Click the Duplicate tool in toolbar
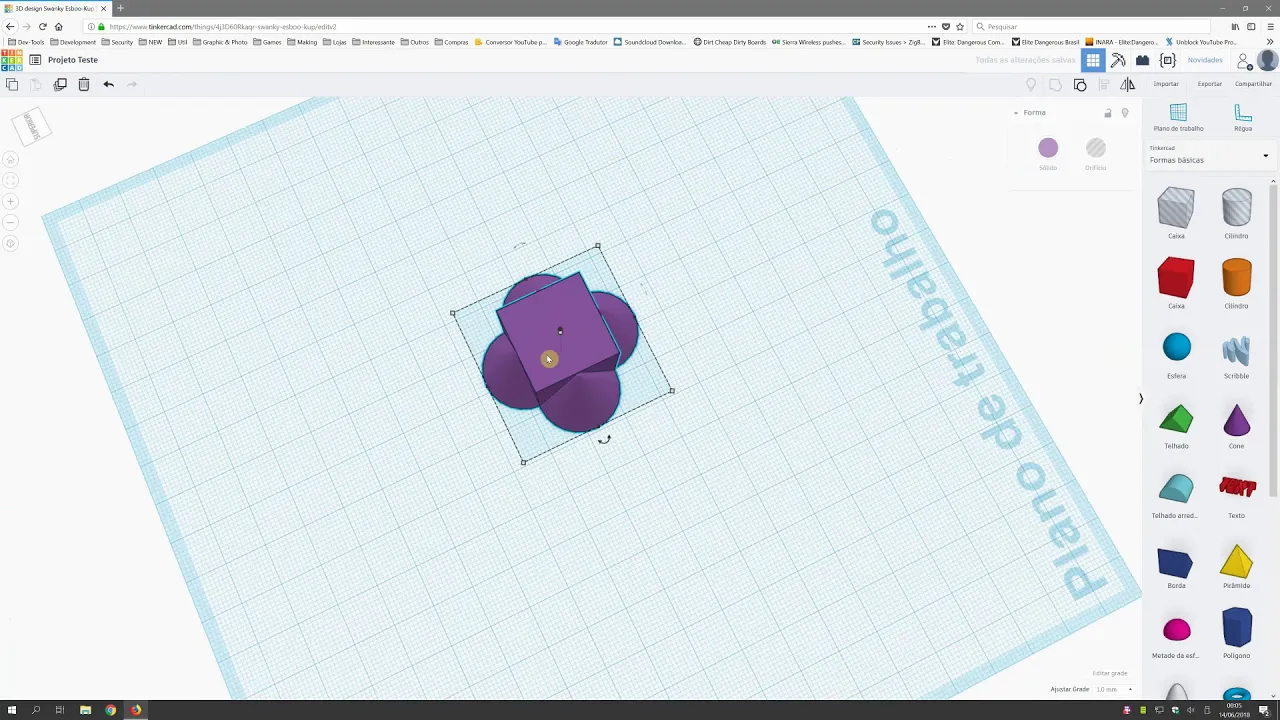 tap(60, 85)
